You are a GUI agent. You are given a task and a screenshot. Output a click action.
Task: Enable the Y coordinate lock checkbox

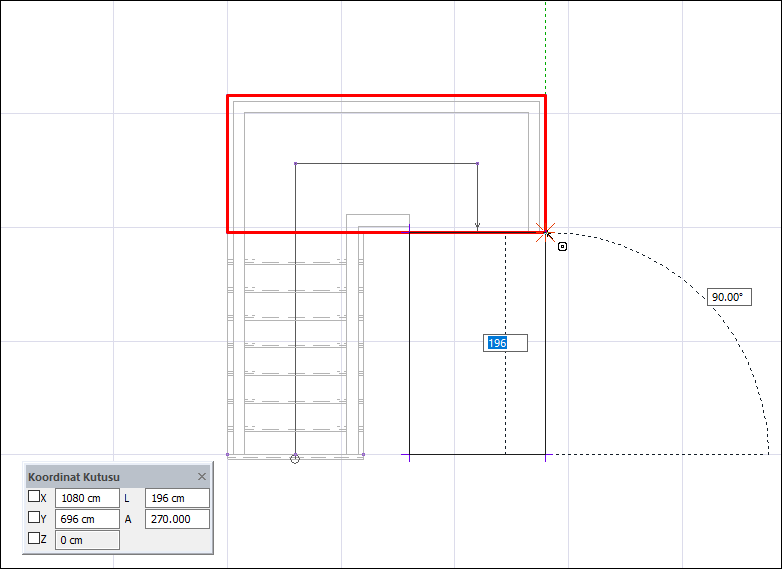34,517
